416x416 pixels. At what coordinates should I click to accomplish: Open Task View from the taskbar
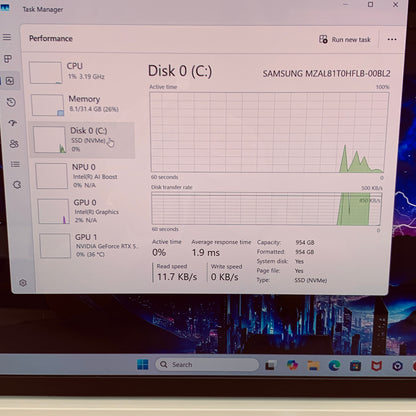point(270,365)
